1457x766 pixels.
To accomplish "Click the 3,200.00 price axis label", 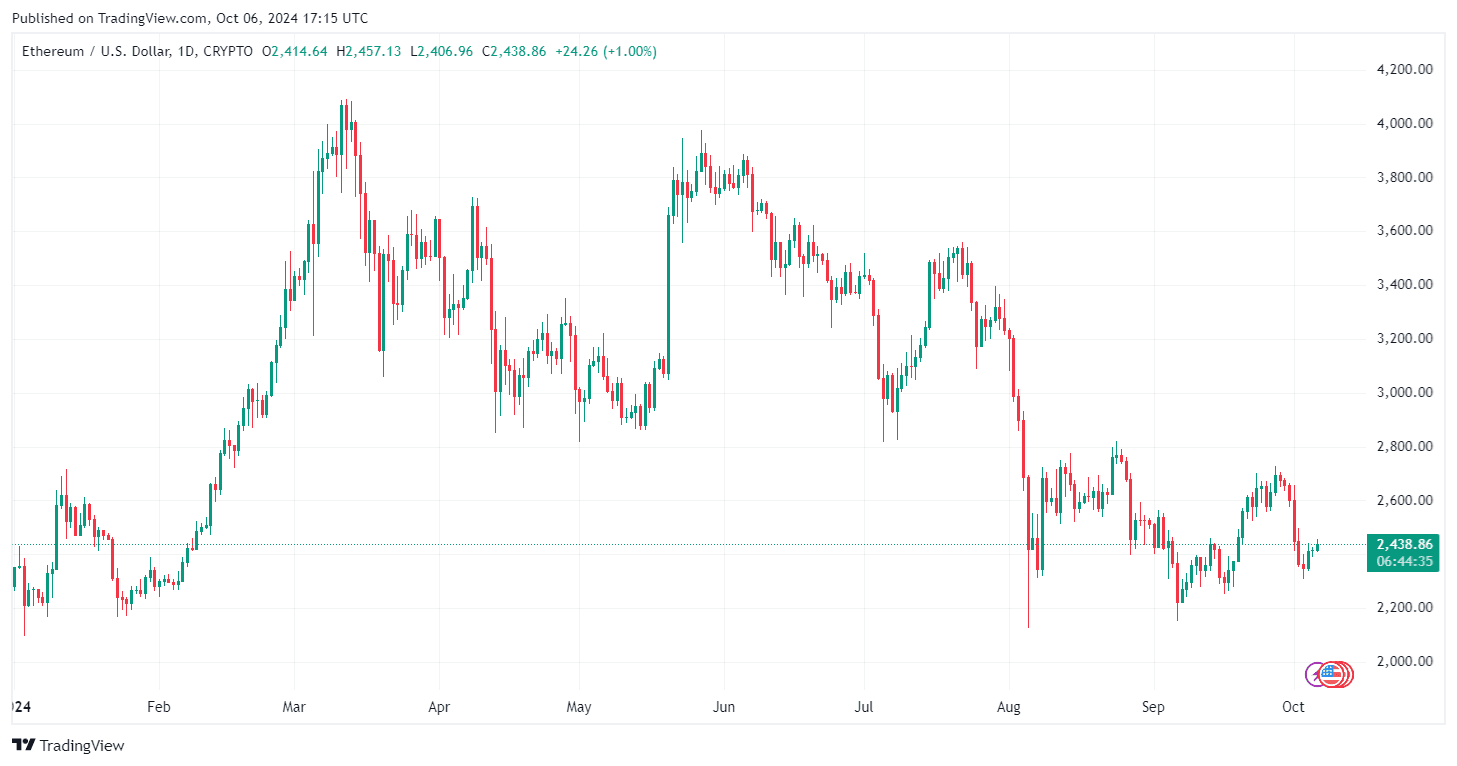I will point(1404,339).
